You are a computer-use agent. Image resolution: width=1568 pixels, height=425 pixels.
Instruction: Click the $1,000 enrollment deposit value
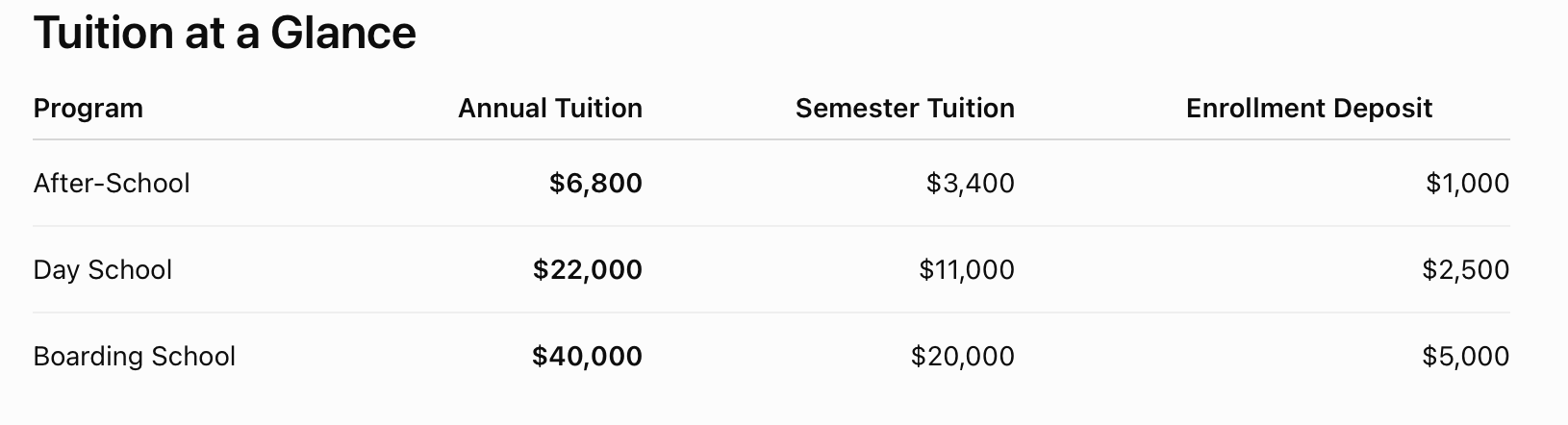(x=1468, y=183)
